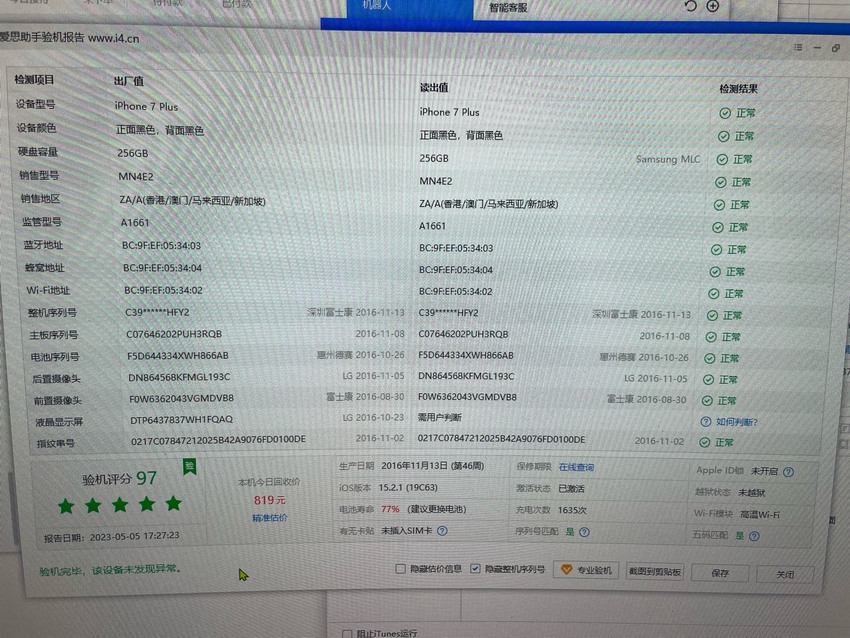
Task: Save the report with 保存 button
Action: click(720, 573)
